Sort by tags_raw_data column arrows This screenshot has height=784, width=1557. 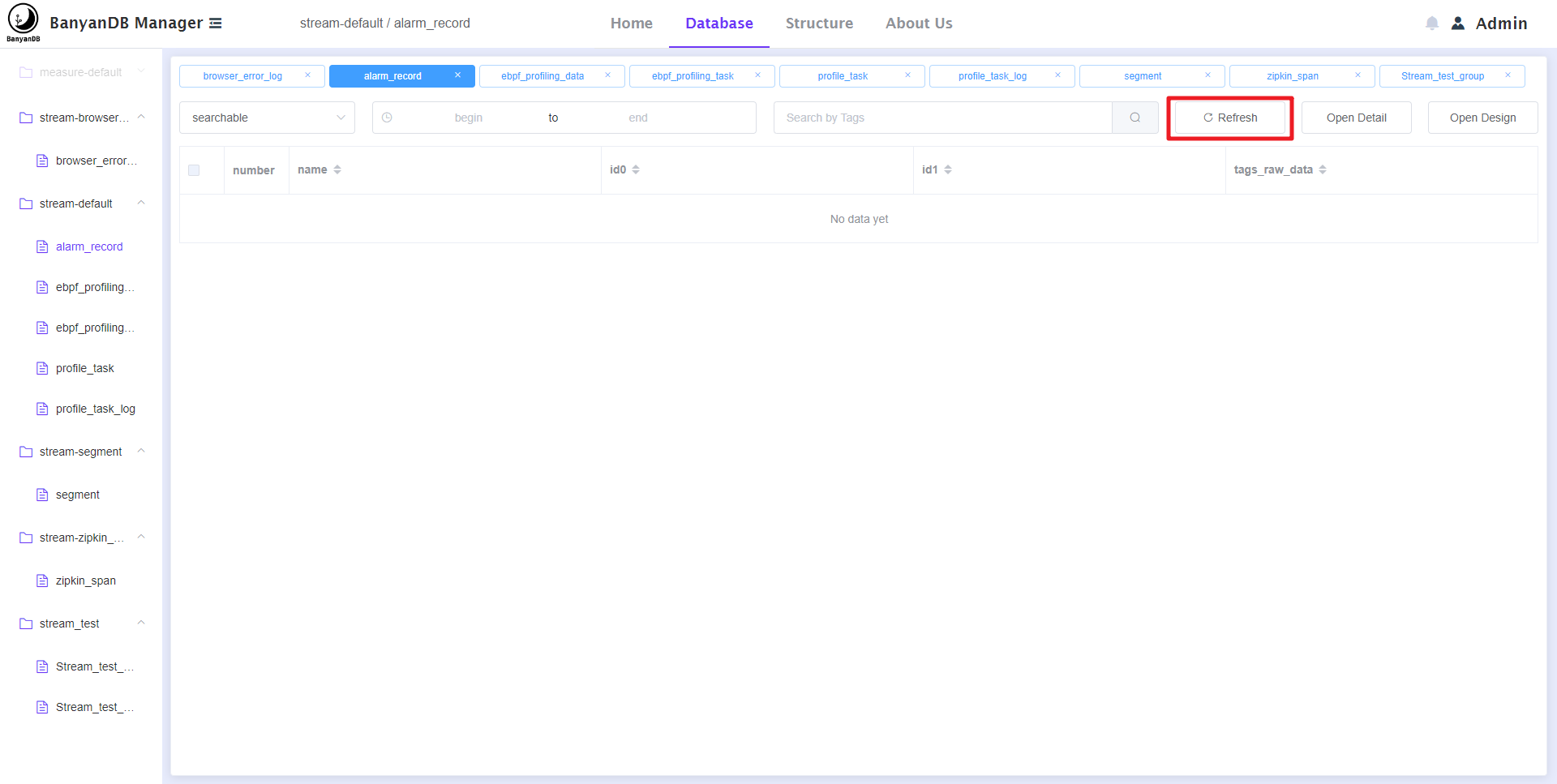click(1323, 169)
